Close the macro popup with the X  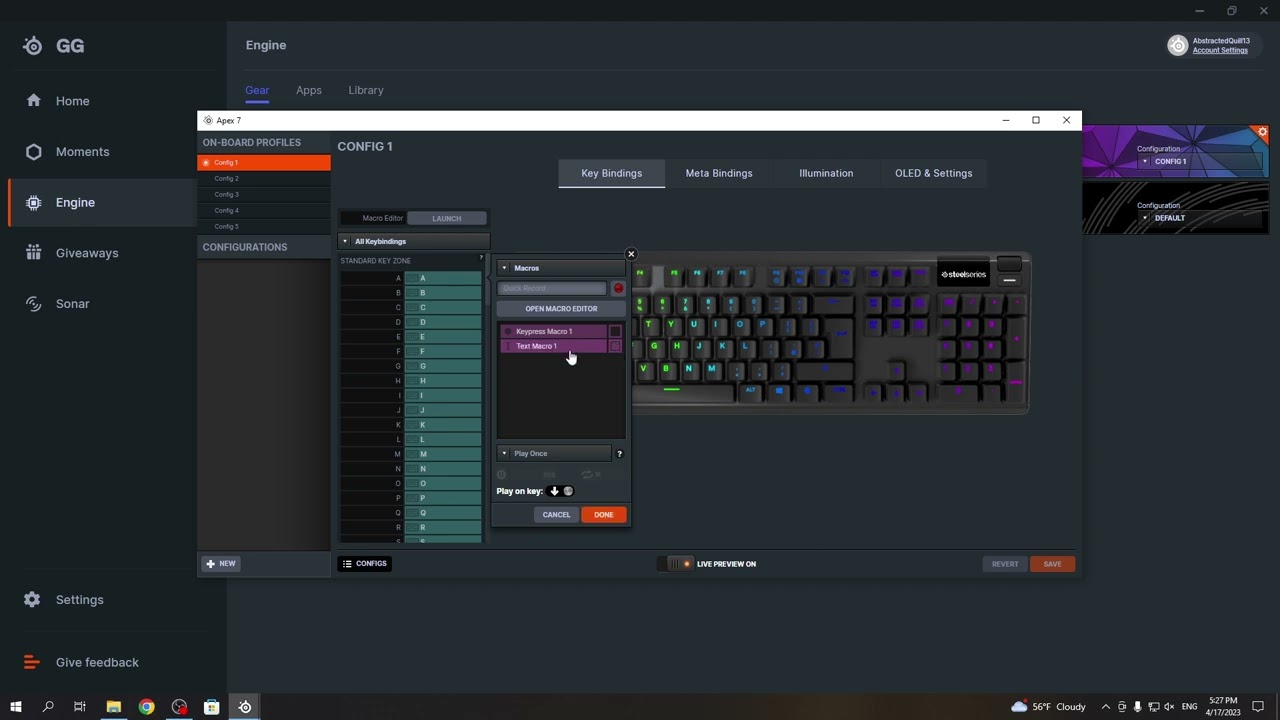(631, 254)
